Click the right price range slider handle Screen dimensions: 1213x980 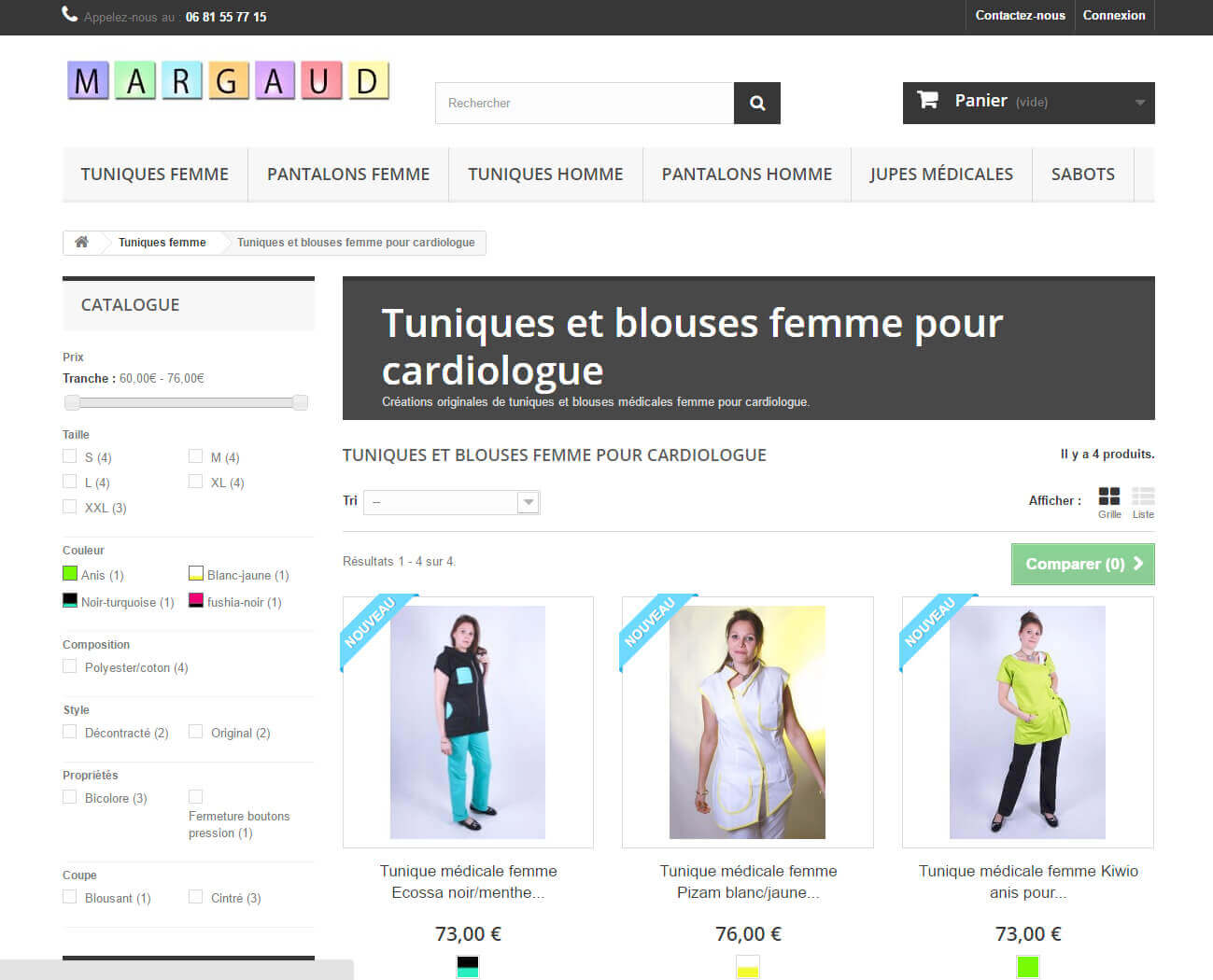[300, 402]
